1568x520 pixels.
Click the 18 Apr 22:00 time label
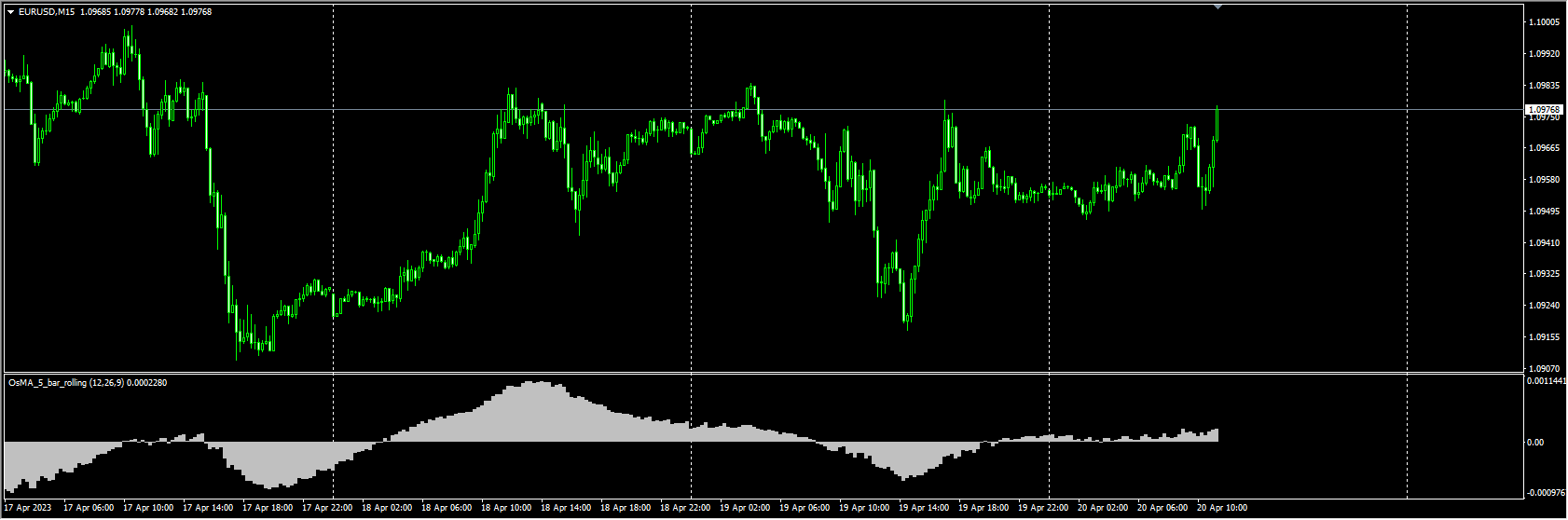click(687, 509)
